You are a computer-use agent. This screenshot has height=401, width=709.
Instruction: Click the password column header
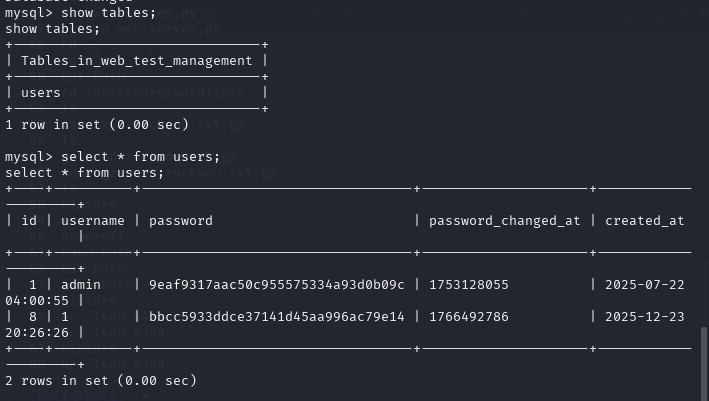click(181, 221)
